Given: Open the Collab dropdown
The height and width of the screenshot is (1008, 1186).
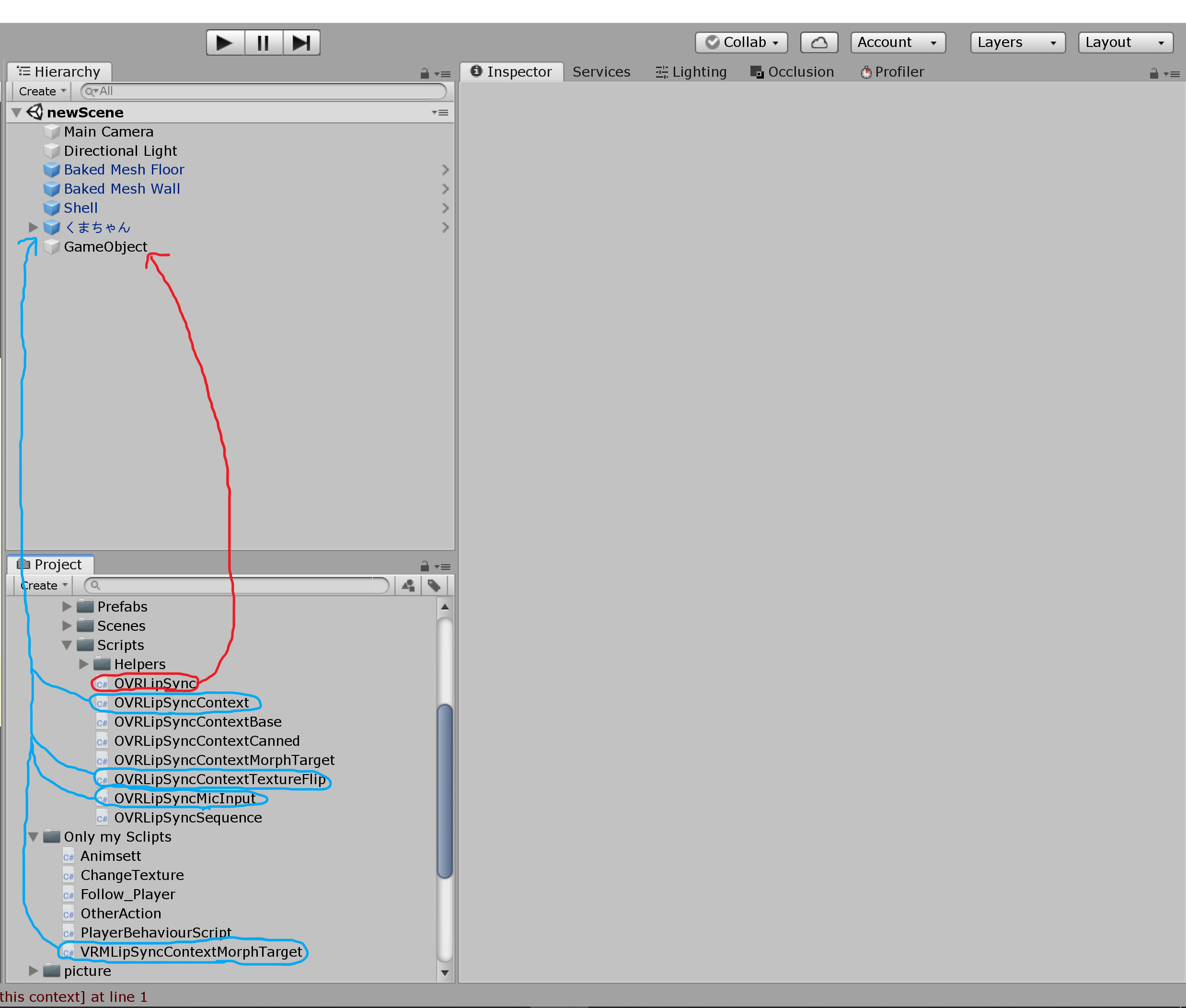Looking at the screenshot, I should [741, 42].
